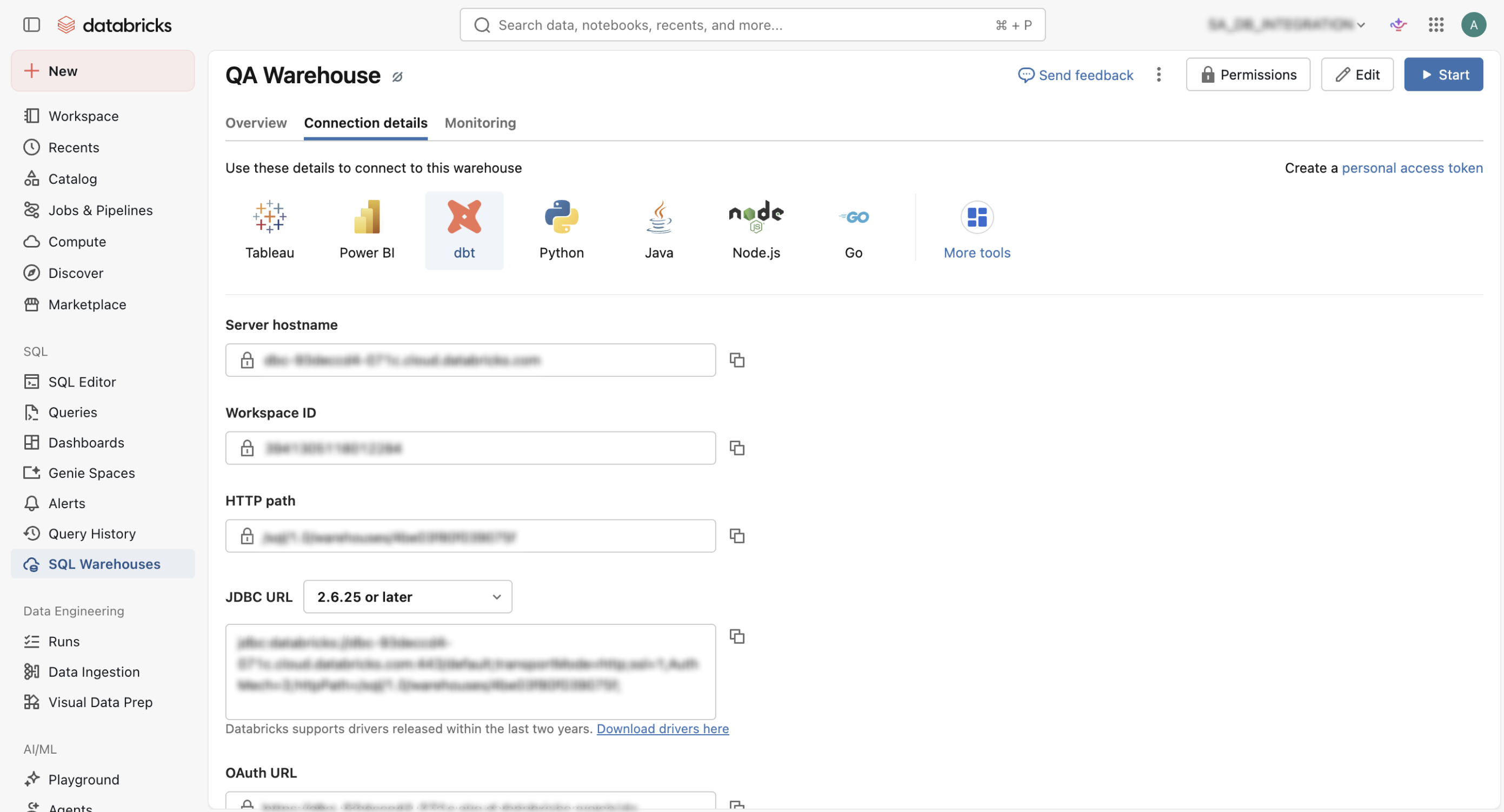Screen dimensions: 1504x812
Task: Open the apps grid menu
Action: click(1436, 24)
